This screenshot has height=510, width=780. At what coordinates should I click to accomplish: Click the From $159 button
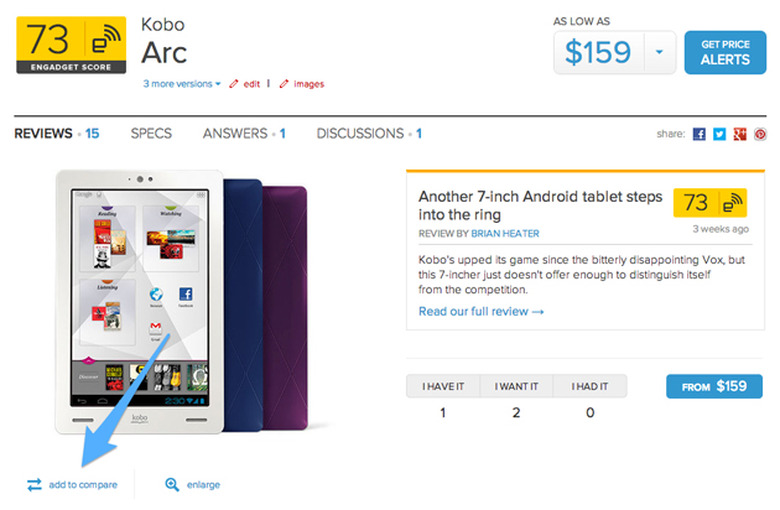click(x=714, y=387)
